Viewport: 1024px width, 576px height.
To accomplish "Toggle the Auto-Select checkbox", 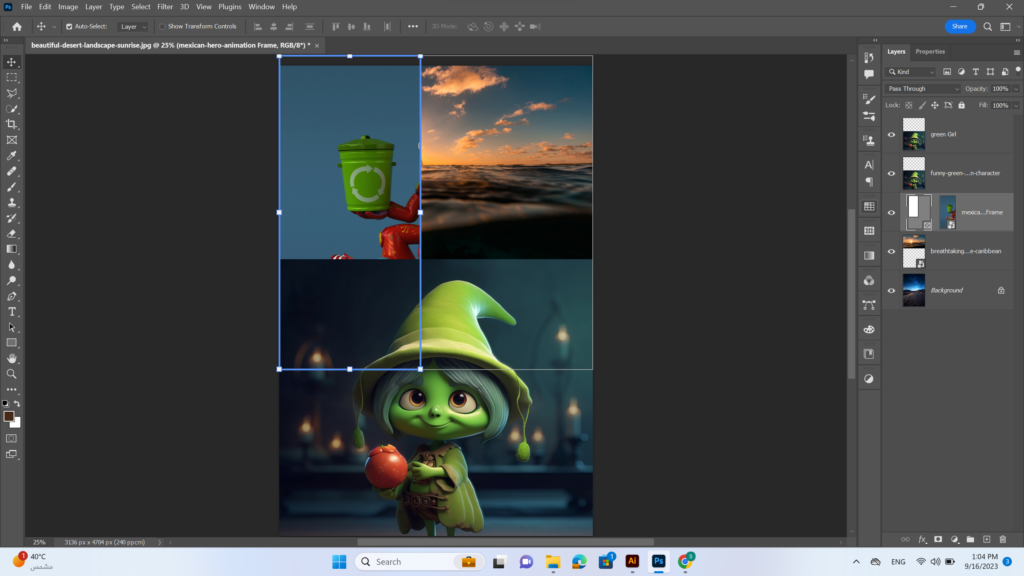I will (x=69, y=27).
